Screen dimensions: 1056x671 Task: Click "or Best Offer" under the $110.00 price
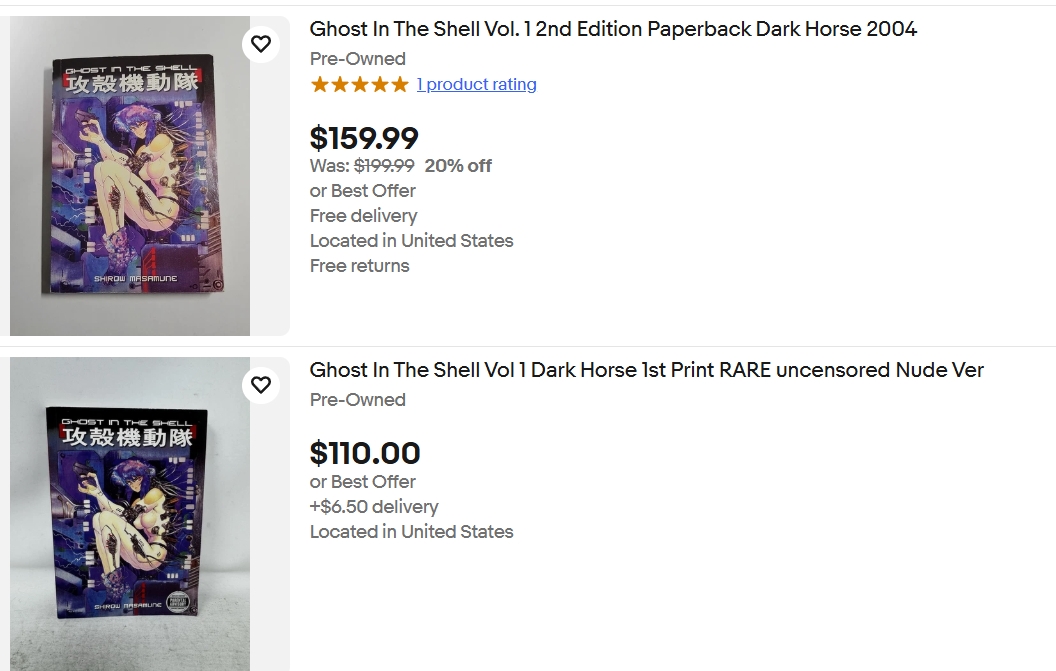point(362,482)
